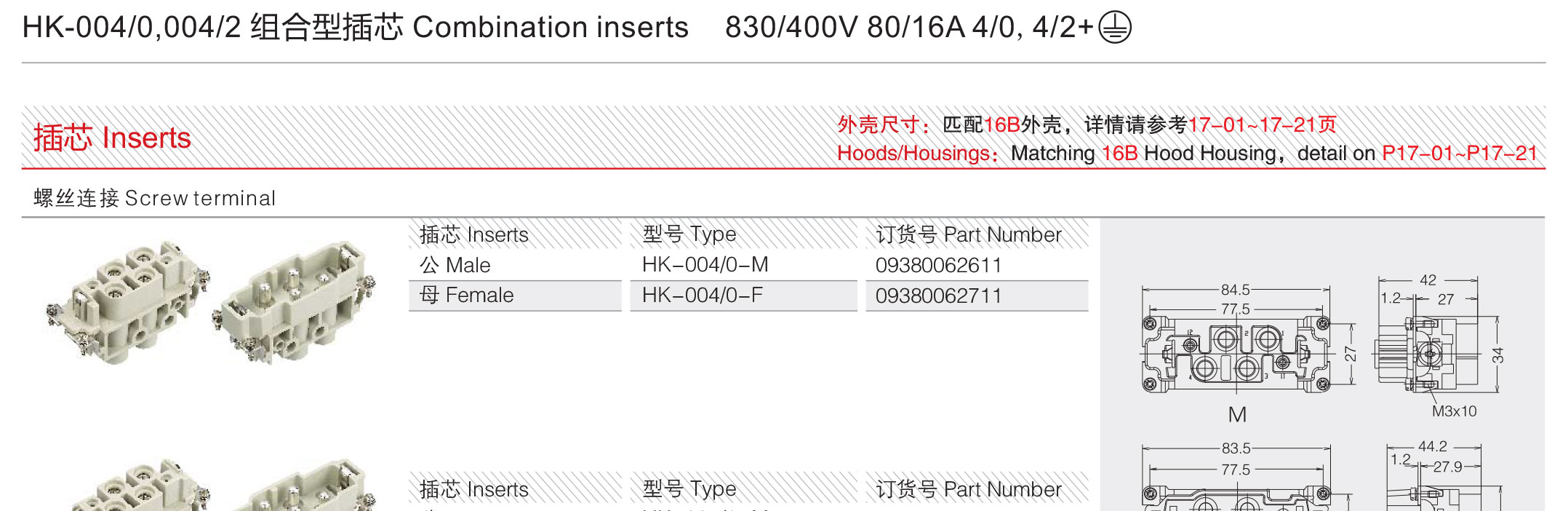Click the Inserts section heading in red
The height and width of the screenshot is (511, 1568).
[112, 138]
